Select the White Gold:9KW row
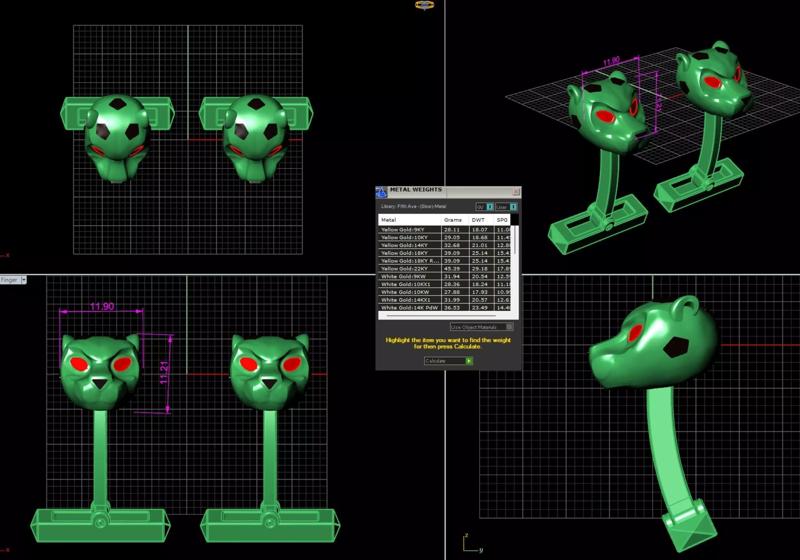Screen dimensions: 800x560 444,276
